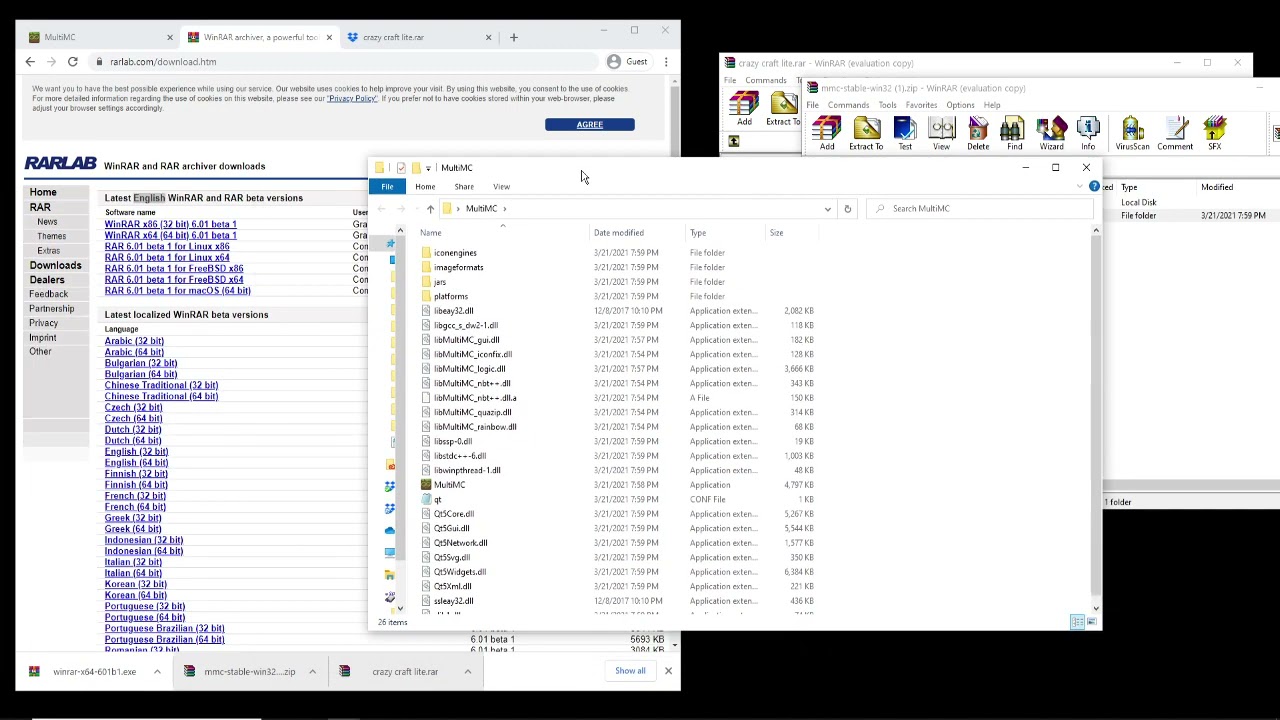Click Add icon in crazy craft lite WinRAR window
Viewport: 1280px width, 720px height.
click(744, 109)
